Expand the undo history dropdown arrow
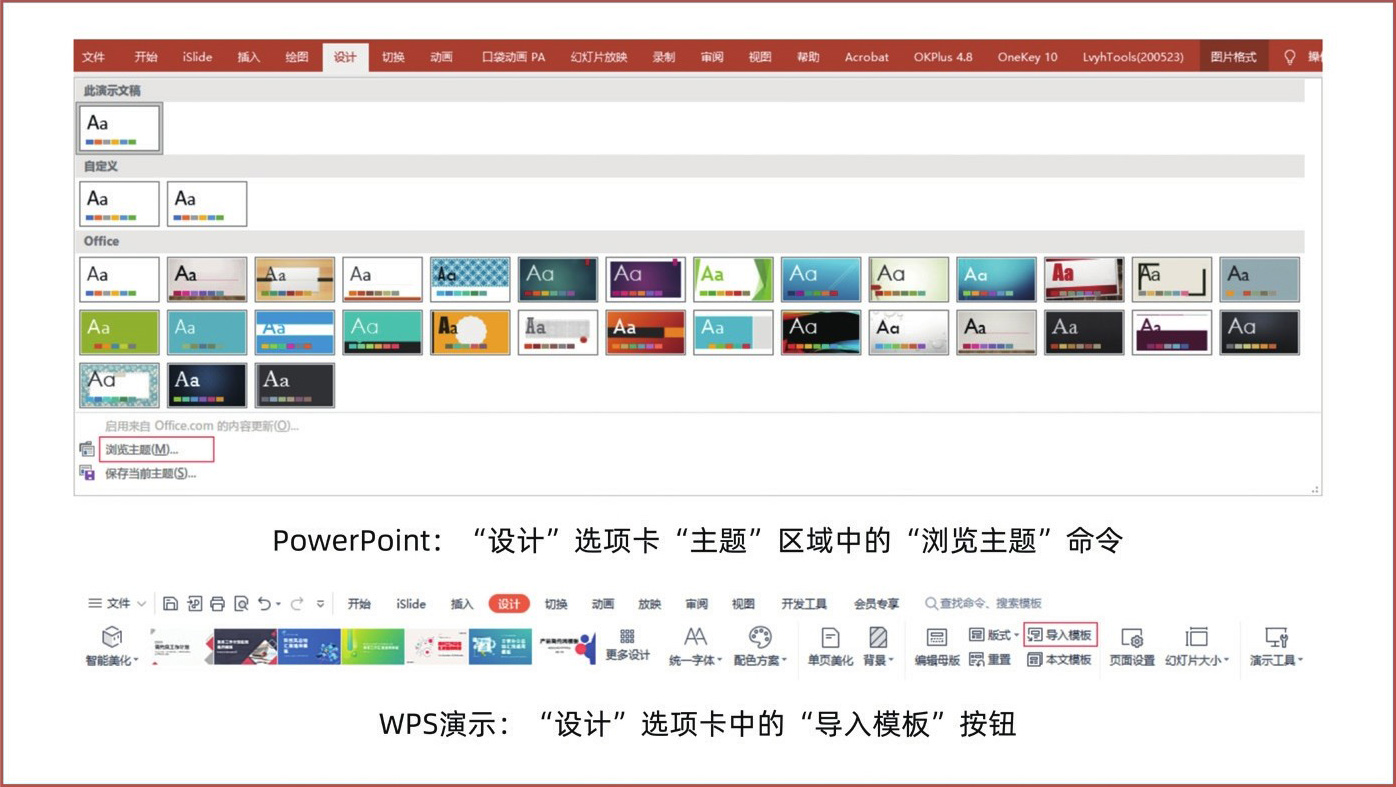Image resolution: width=1396 pixels, height=787 pixels. (x=278, y=604)
